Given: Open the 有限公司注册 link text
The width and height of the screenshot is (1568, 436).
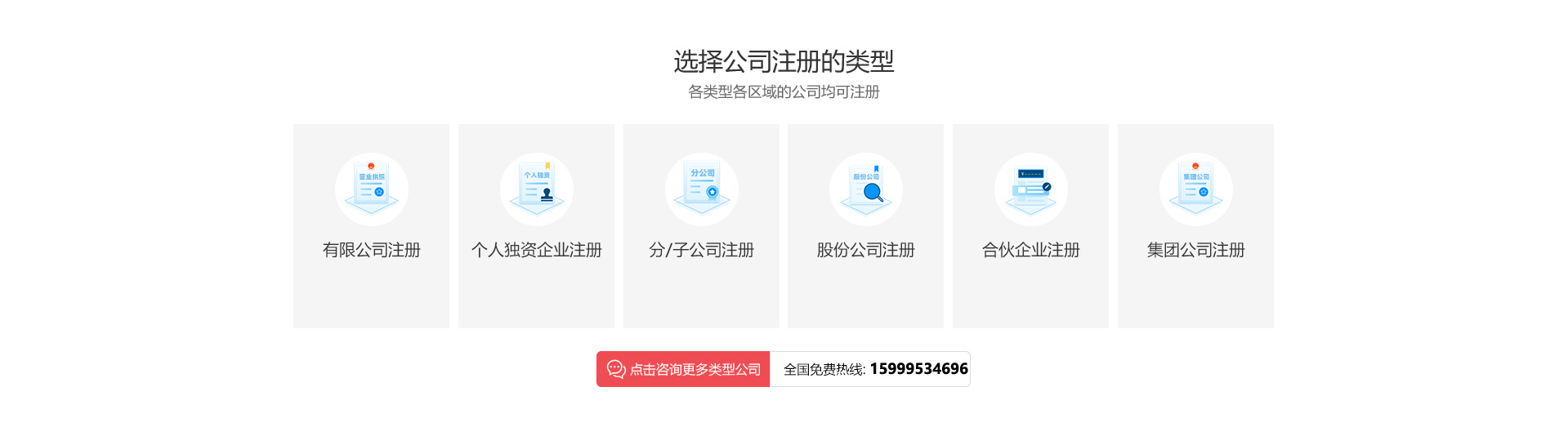Looking at the screenshot, I should (372, 250).
